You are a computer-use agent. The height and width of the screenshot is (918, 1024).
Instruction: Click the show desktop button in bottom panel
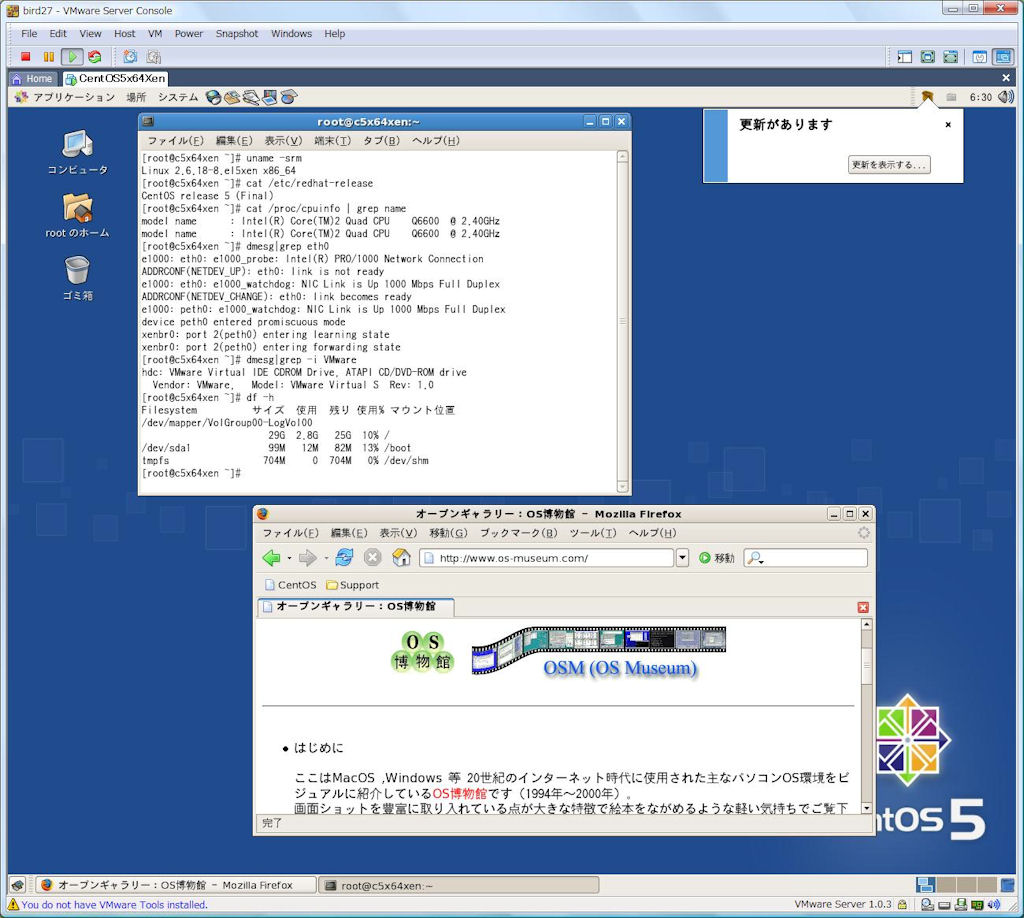click(18, 885)
